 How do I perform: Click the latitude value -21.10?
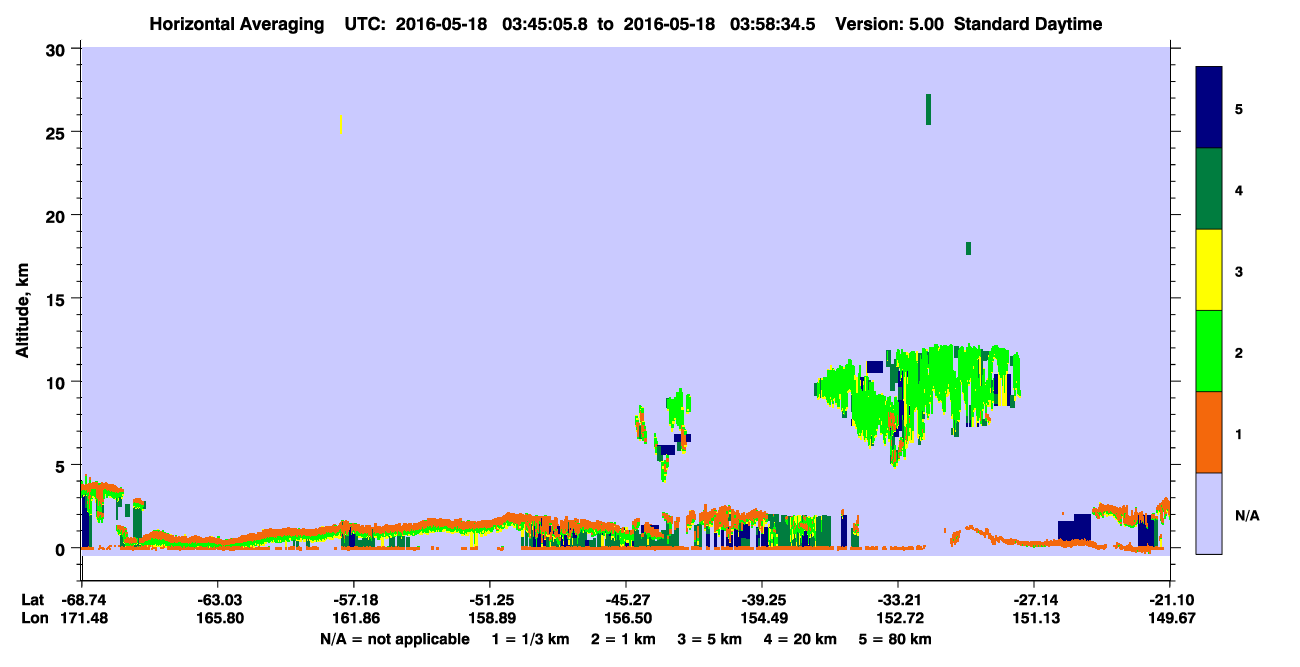[1170, 600]
